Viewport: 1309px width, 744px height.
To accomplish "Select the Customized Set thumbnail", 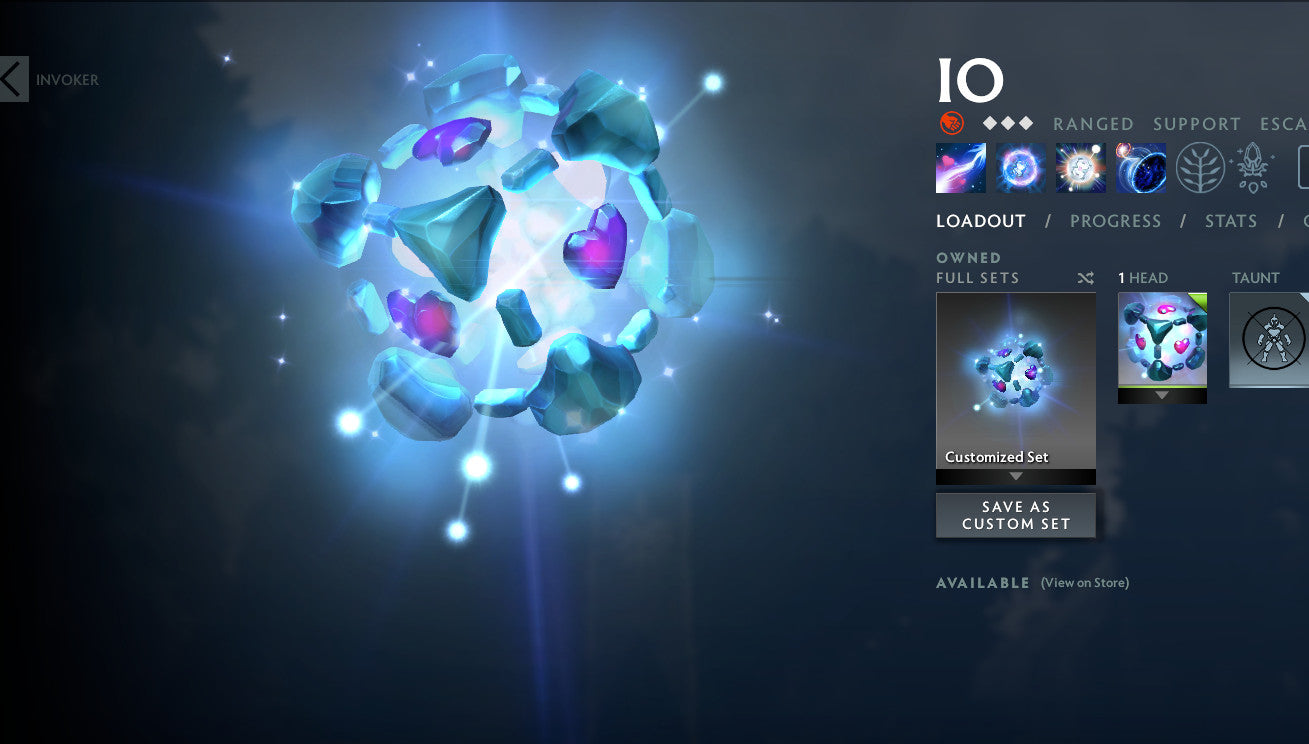I will 1016,381.
